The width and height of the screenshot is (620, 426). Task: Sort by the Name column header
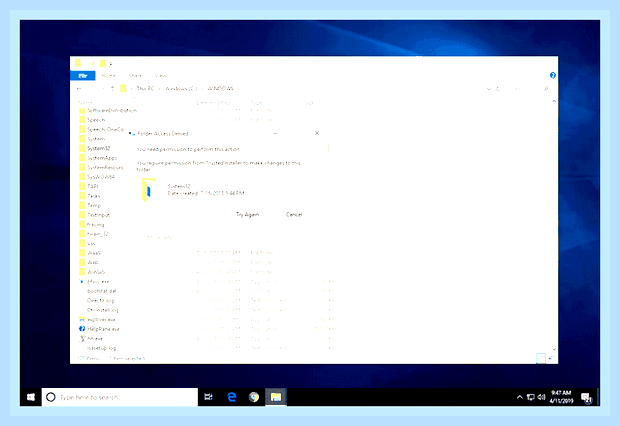point(85,103)
